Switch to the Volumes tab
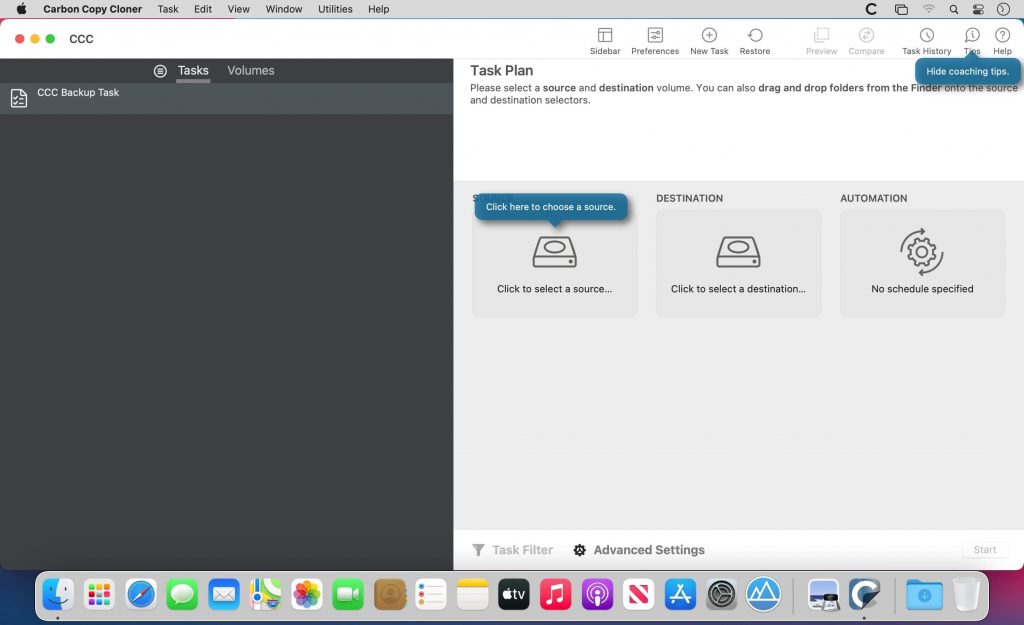 [250, 70]
